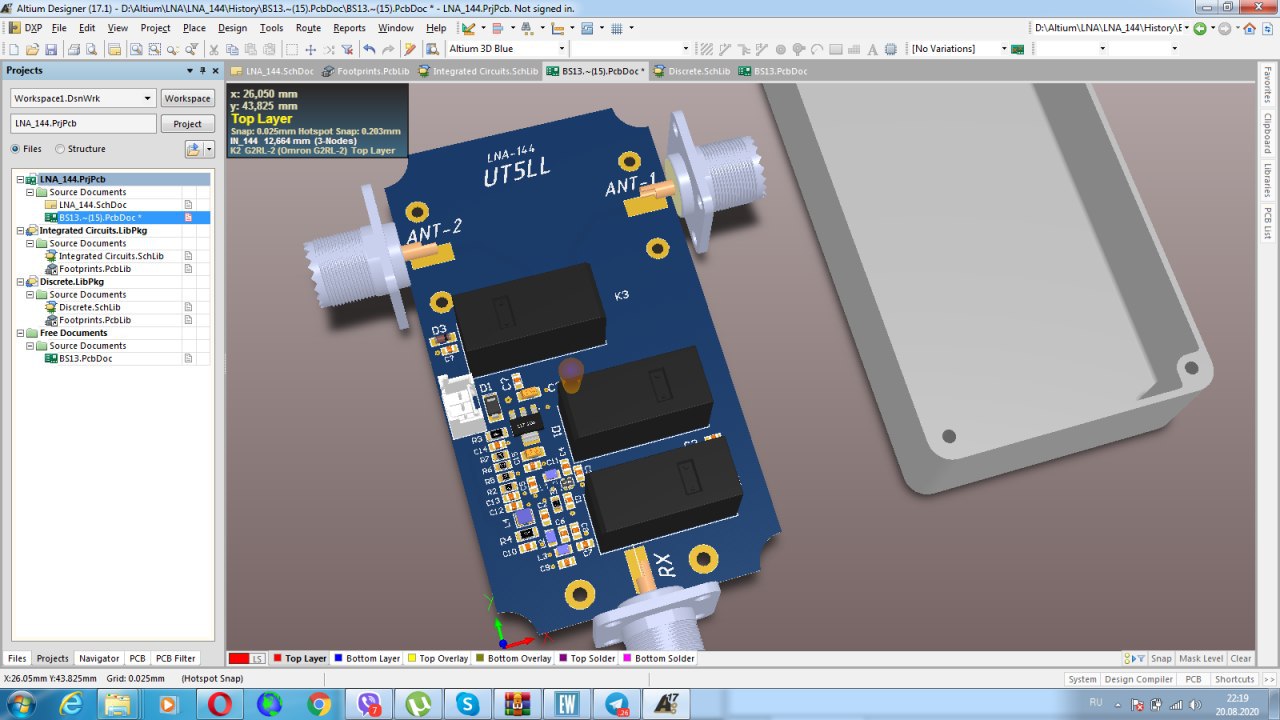Click the Mask Level button
This screenshot has height=720, width=1280.
tap(1200, 658)
